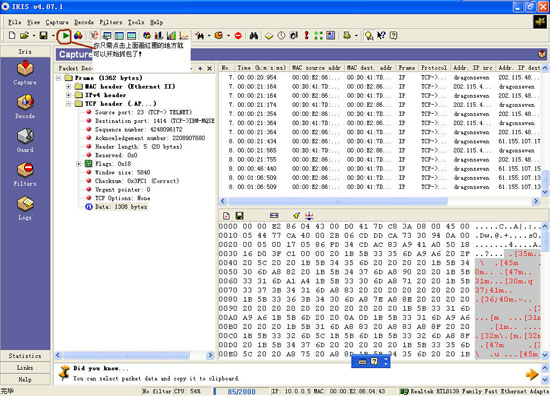Click the Links panel button
Screen dimensions: 550x396
(x=25, y=368)
